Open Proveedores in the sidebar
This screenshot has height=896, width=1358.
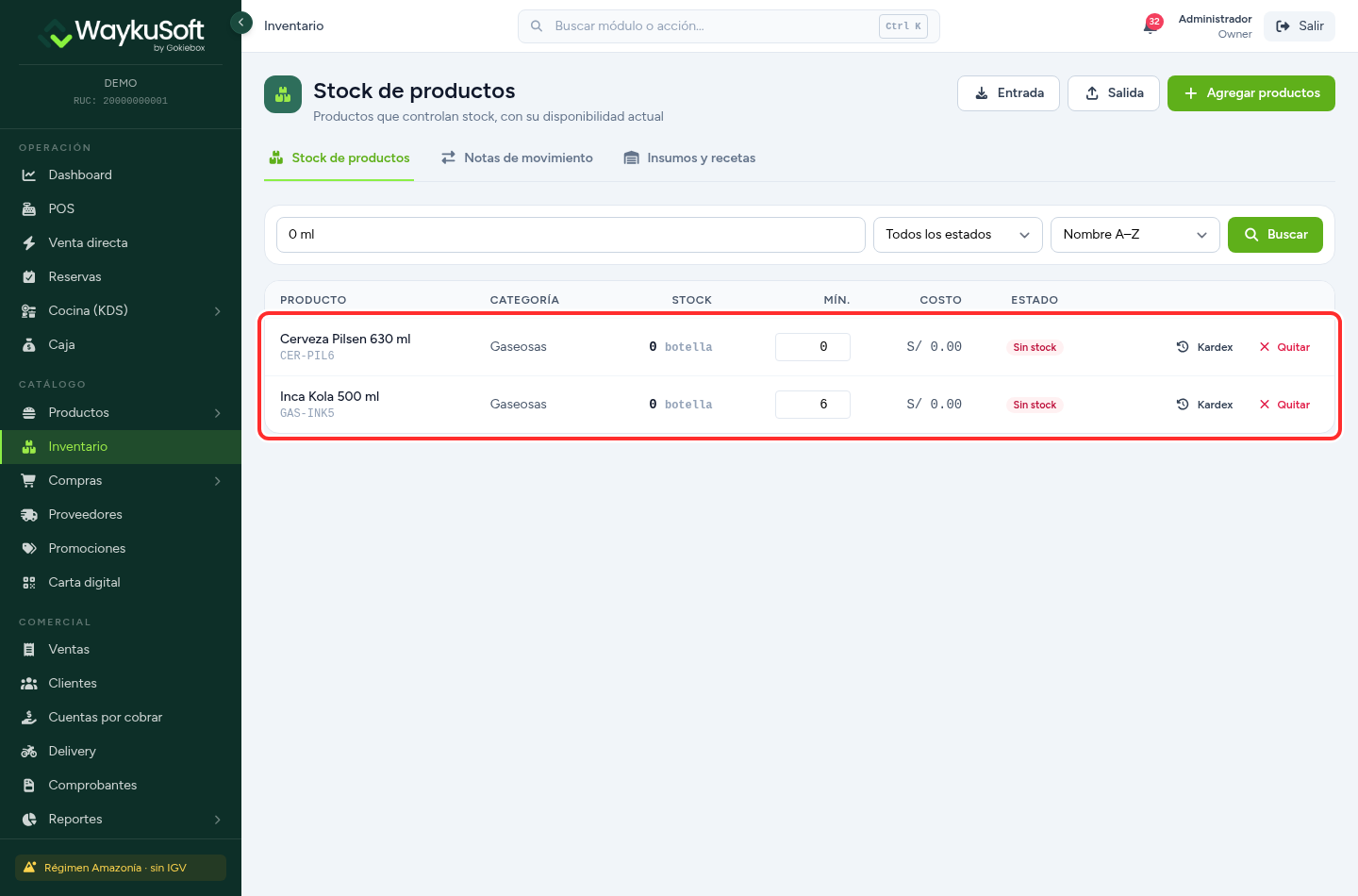121,514
